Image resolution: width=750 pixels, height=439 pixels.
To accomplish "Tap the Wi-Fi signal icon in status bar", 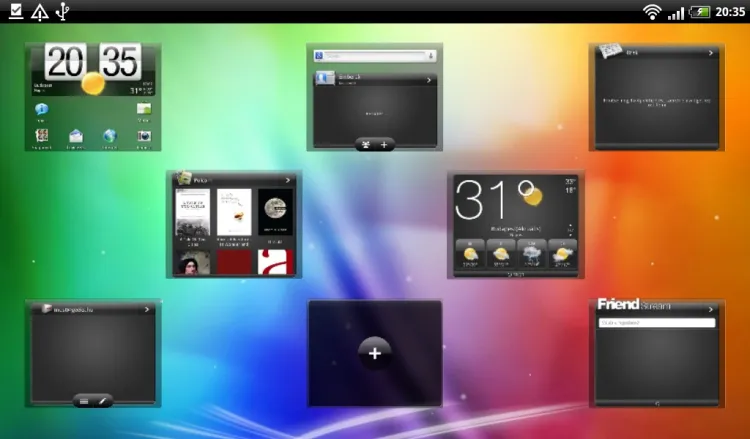I will pyautogui.click(x=652, y=11).
